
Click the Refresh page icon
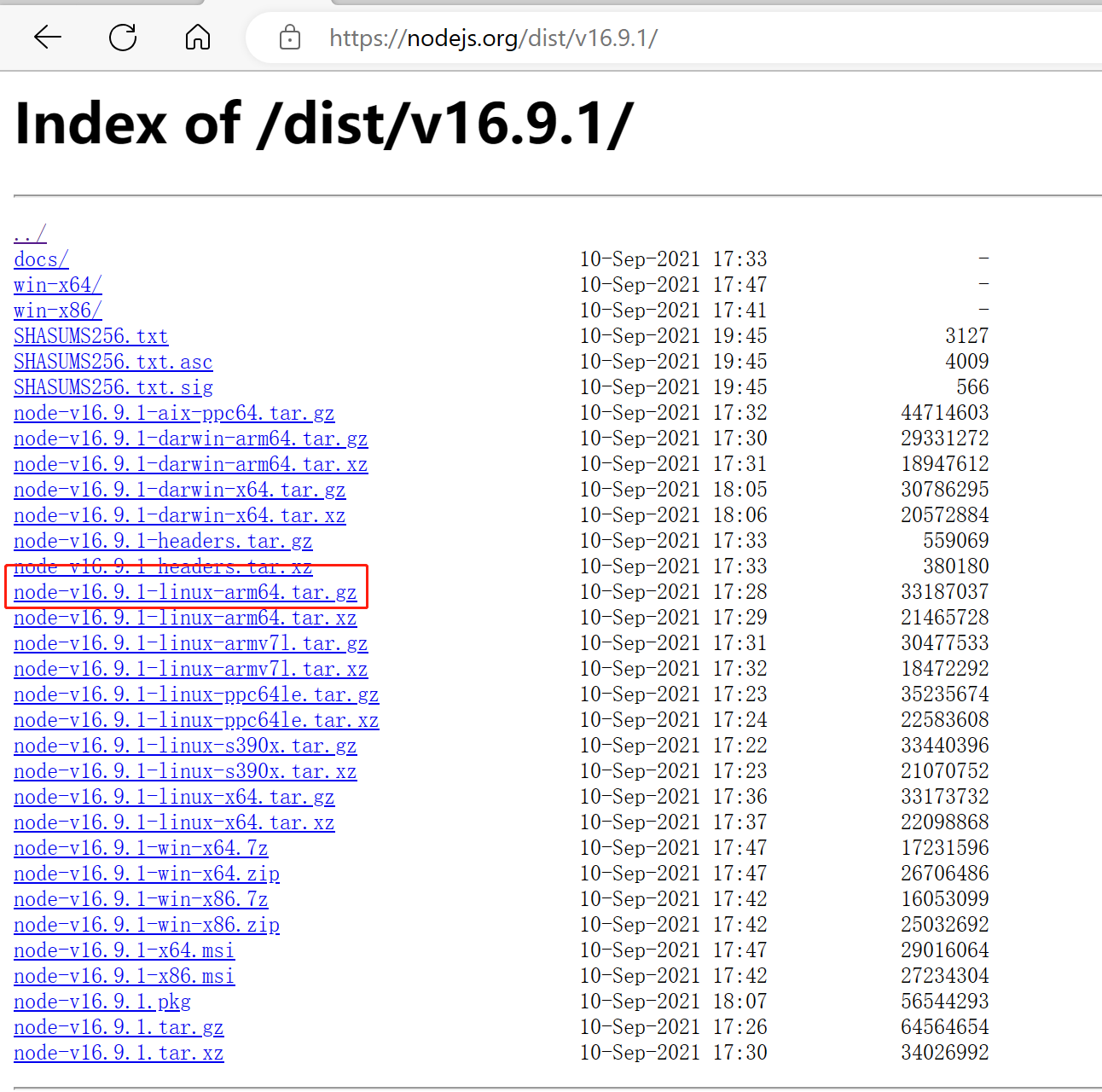click(x=123, y=37)
